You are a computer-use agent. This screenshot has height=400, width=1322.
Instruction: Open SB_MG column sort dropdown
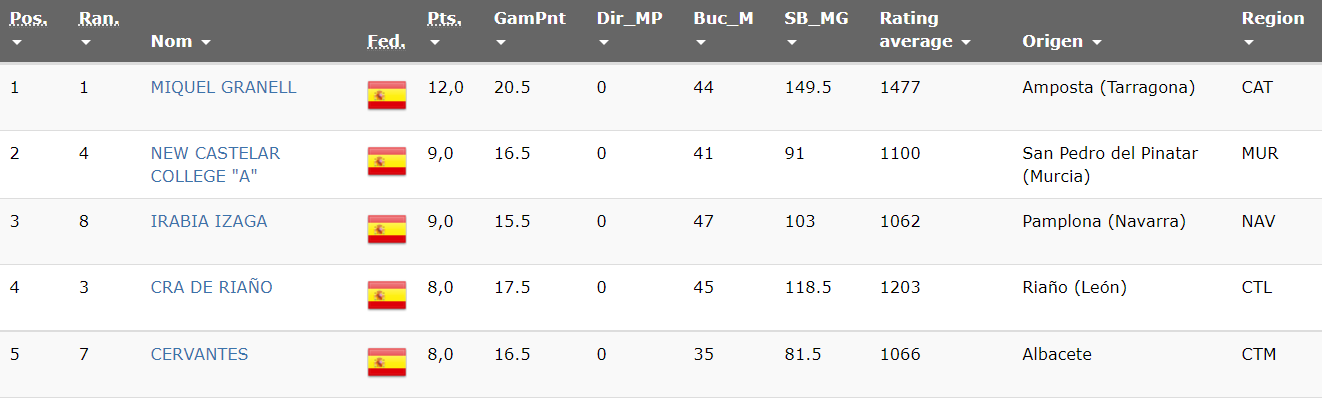coord(792,43)
